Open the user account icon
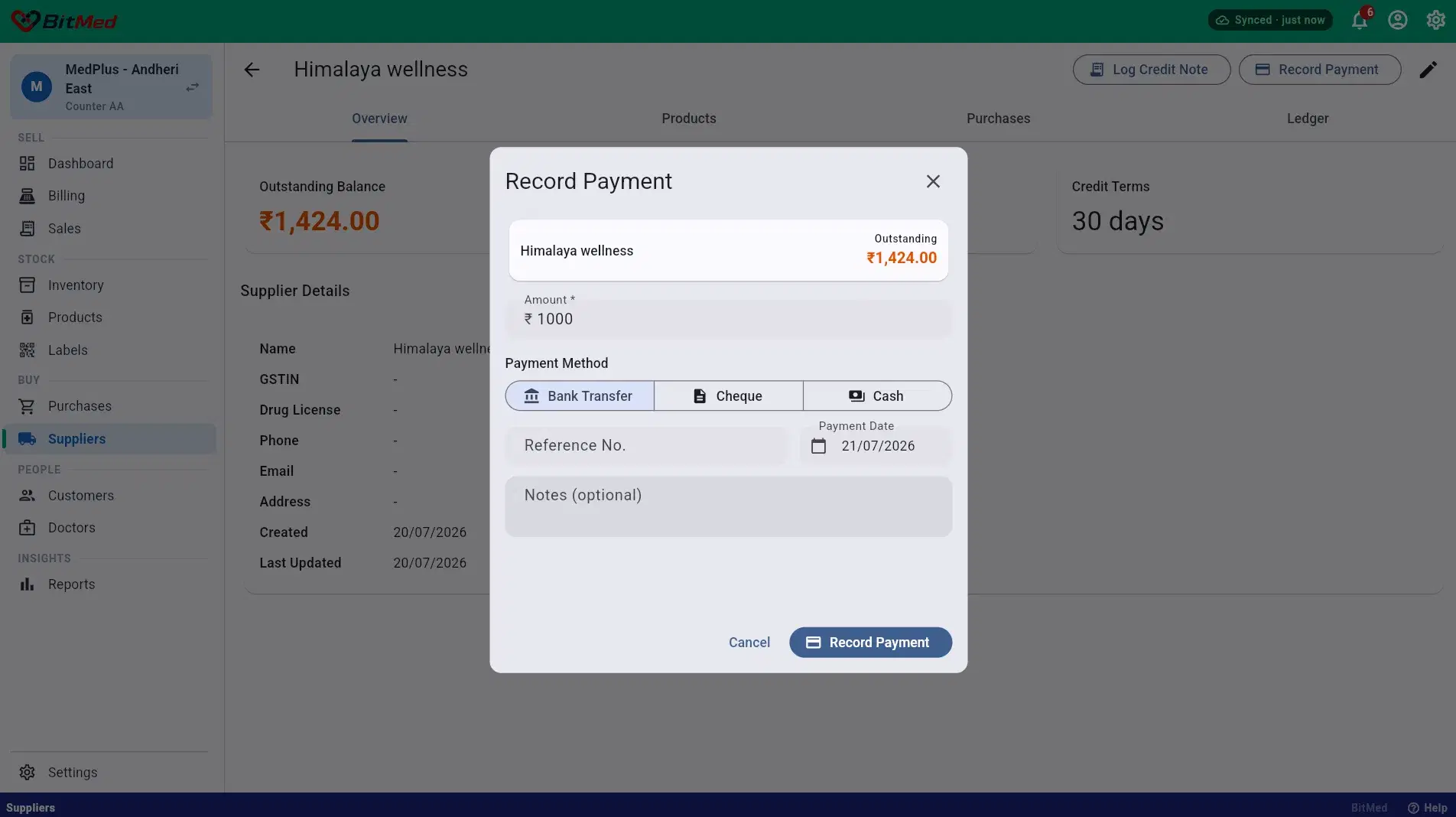 (x=1398, y=20)
